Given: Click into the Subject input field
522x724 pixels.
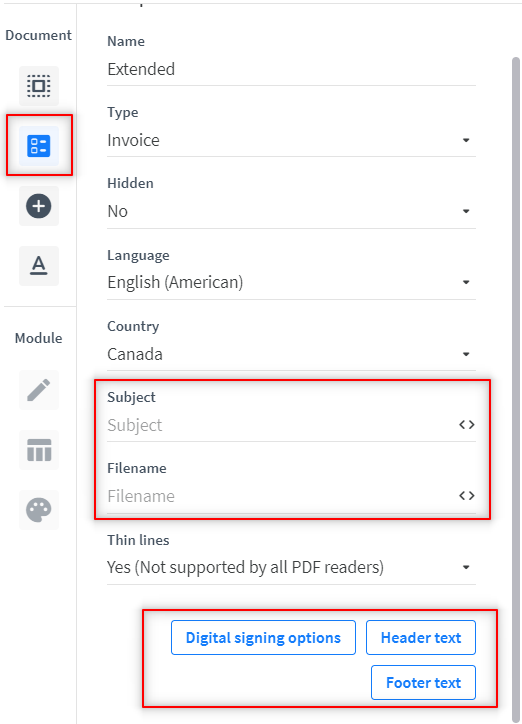Looking at the screenshot, I should click(x=282, y=425).
